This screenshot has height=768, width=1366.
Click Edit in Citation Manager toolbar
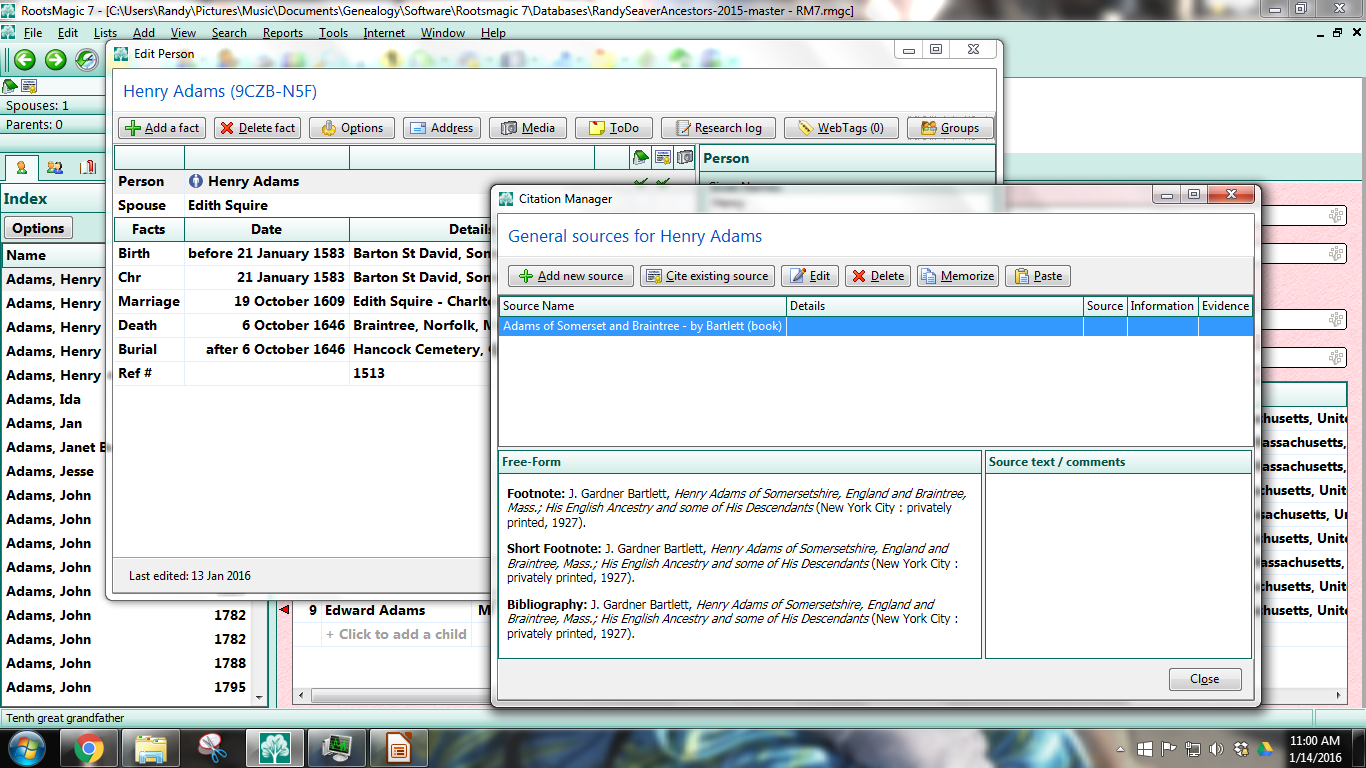[x=810, y=276]
